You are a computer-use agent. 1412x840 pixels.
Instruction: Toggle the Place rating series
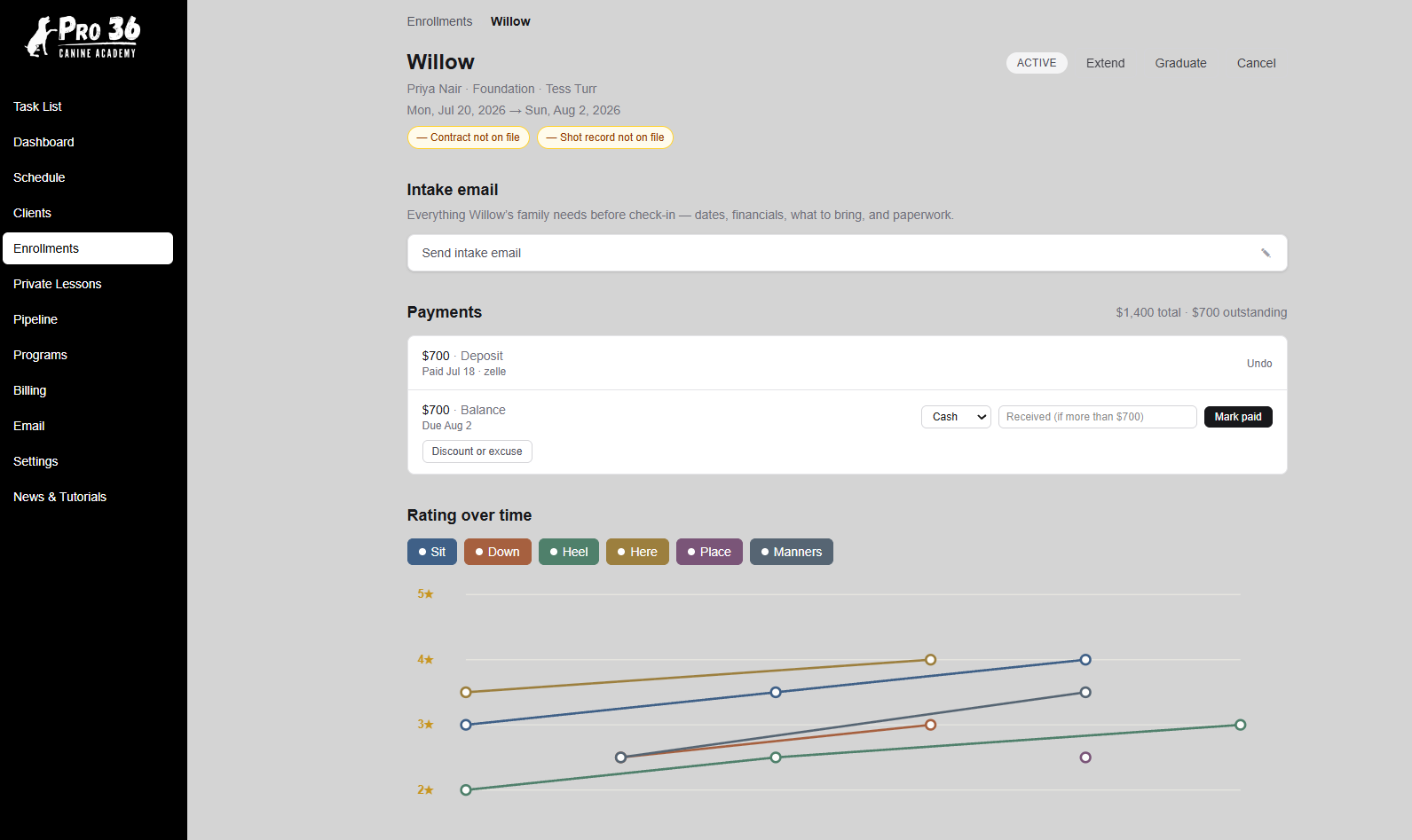(x=709, y=552)
